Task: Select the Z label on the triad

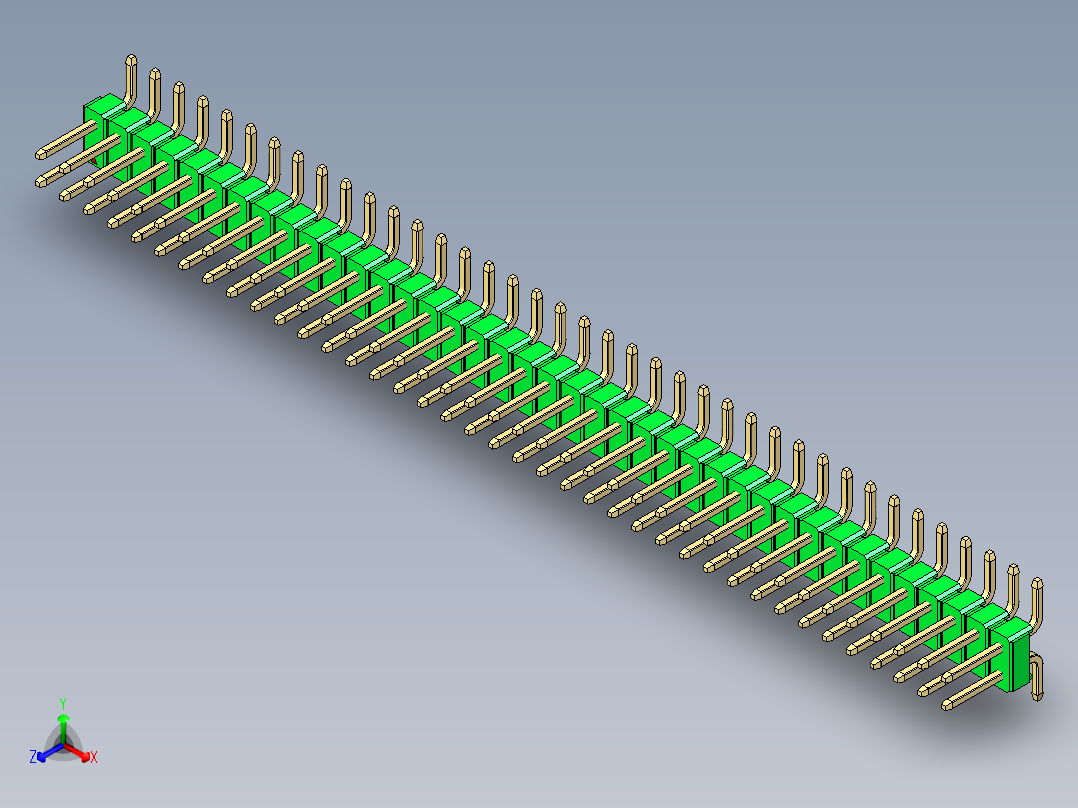Action: tap(33, 756)
